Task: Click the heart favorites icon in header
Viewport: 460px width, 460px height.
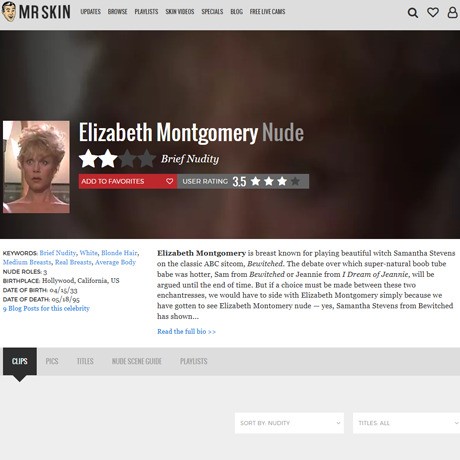Action: click(x=433, y=12)
